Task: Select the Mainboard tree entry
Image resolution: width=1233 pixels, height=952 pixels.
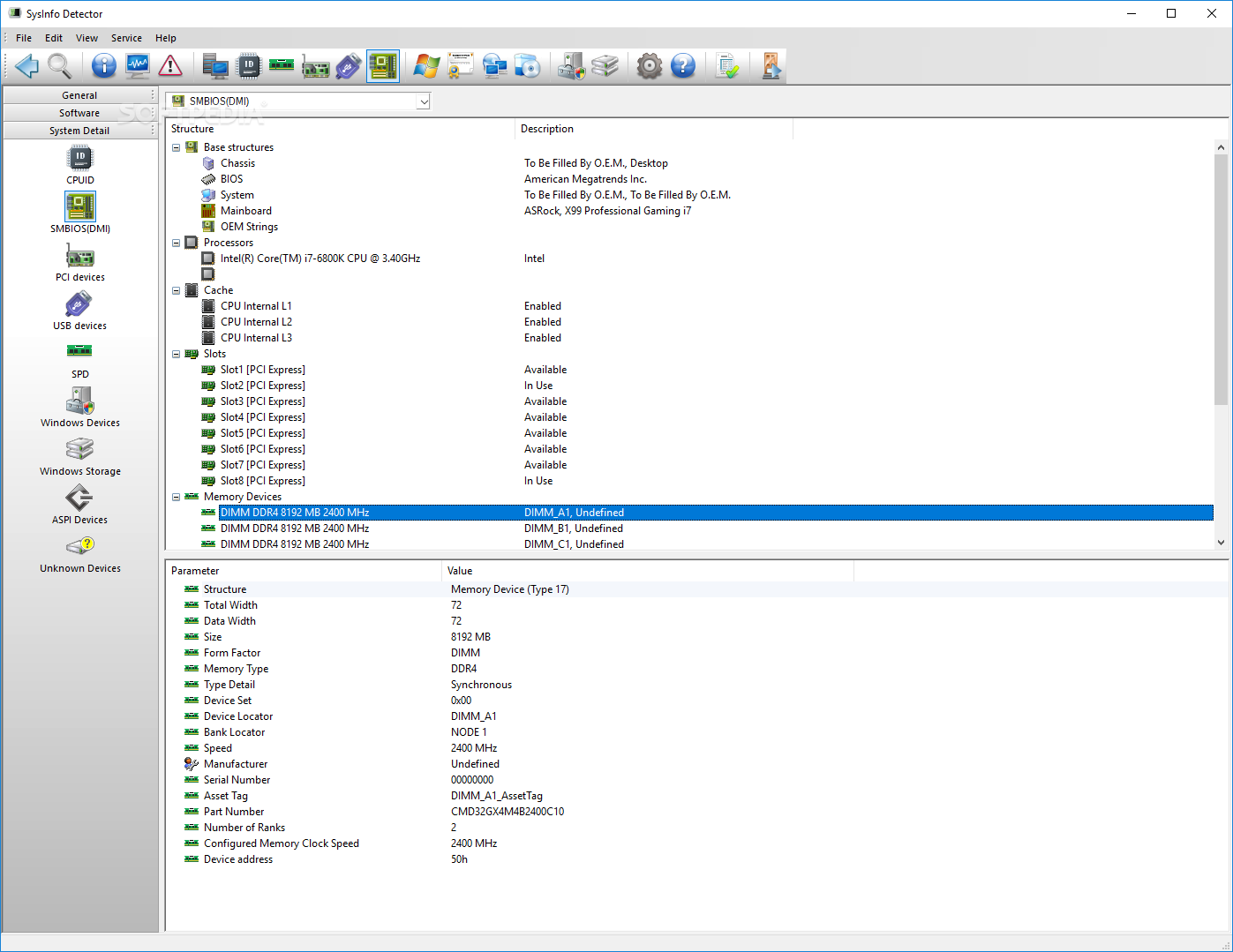Action: 245,211
